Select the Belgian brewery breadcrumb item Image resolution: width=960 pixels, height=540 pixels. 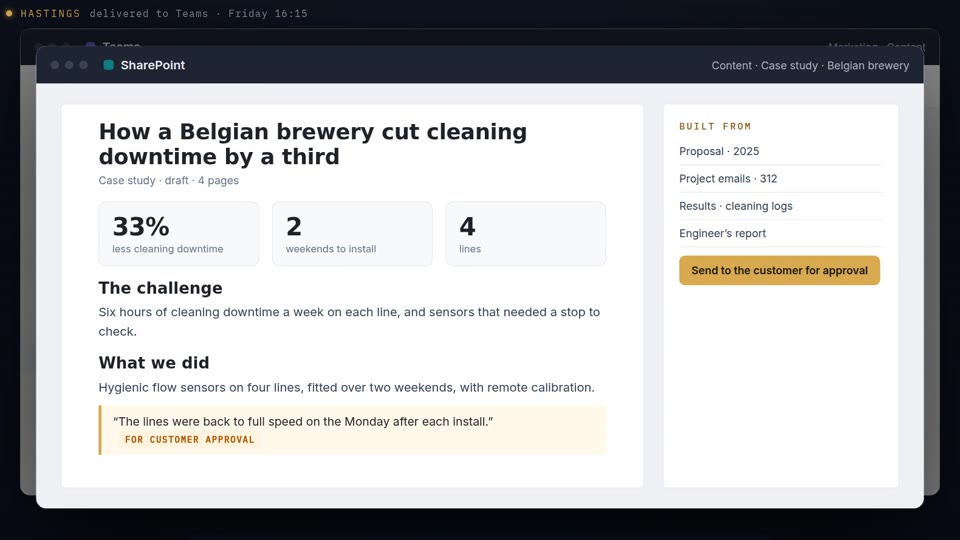click(x=868, y=66)
